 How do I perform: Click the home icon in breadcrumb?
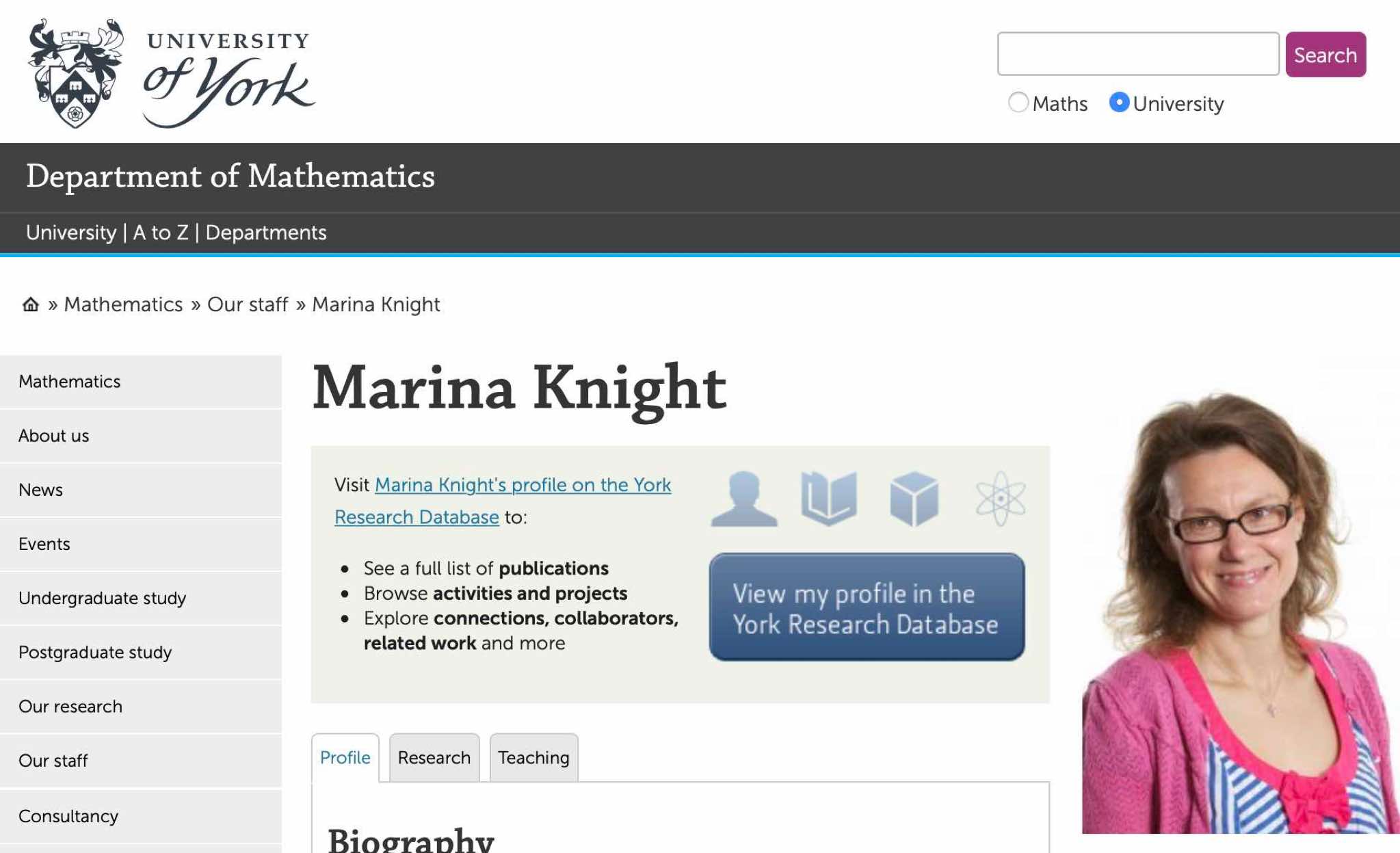coord(31,304)
